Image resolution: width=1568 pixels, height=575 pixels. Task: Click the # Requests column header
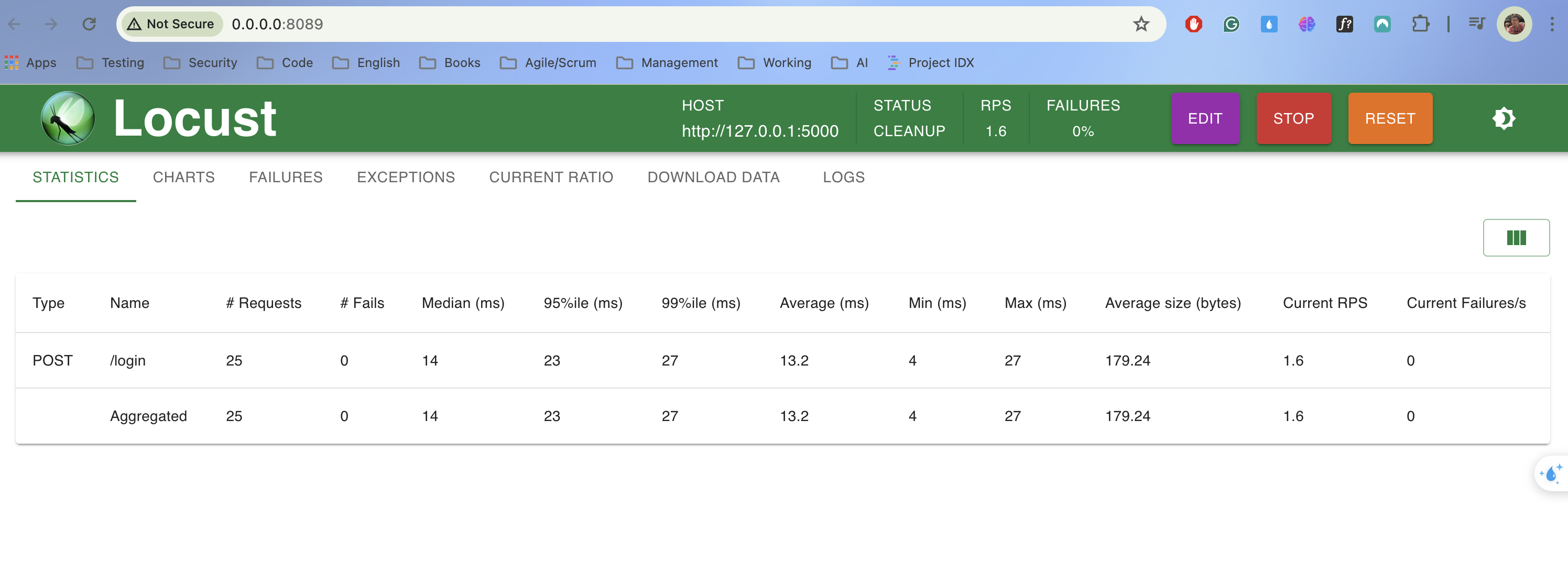(x=263, y=303)
